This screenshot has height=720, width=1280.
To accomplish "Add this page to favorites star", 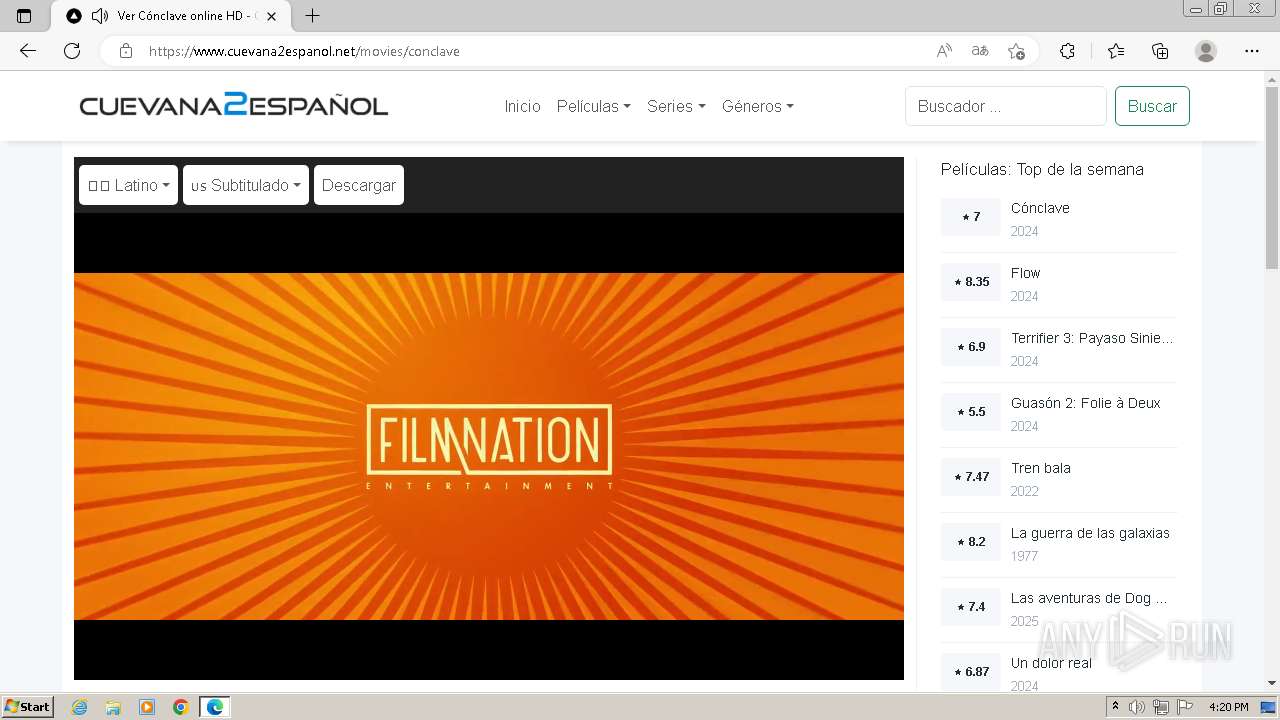I will (x=1016, y=51).
